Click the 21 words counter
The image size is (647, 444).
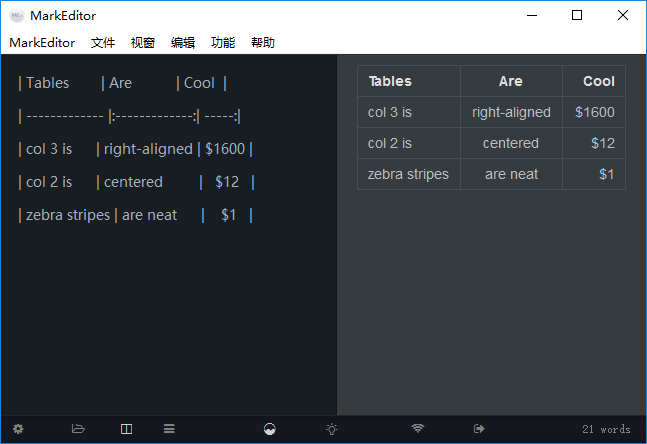coord(606,429)
